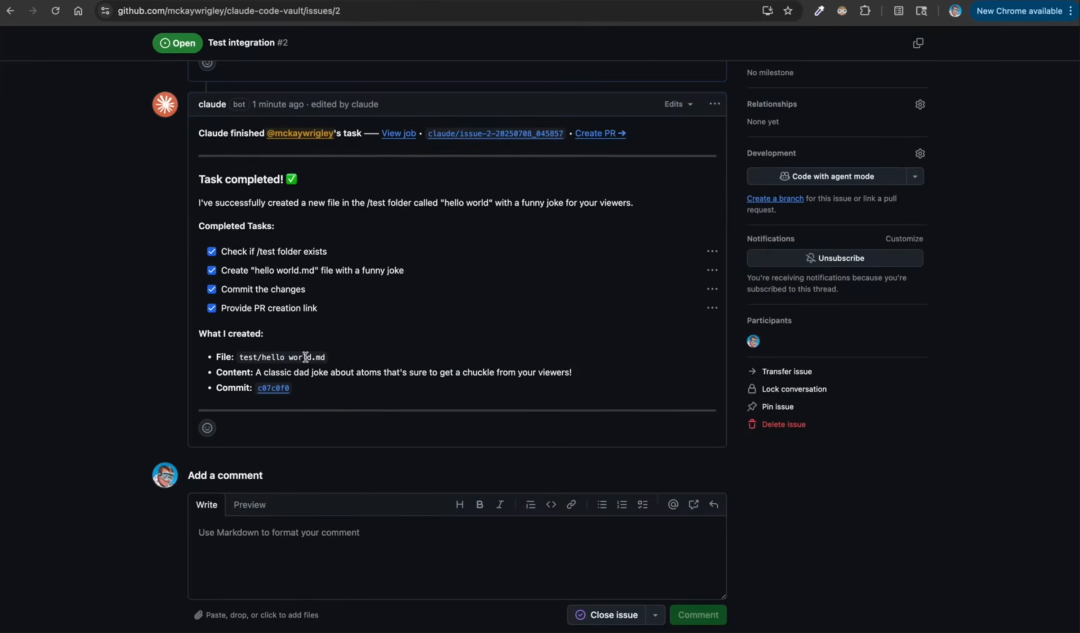Open Relationships gear settings
Viewport: 1080px width, 633px height.
click(x=920, y=105)
